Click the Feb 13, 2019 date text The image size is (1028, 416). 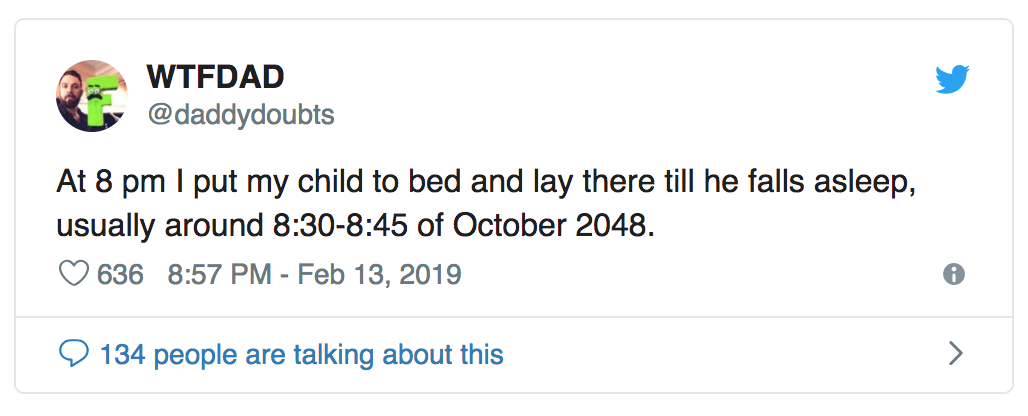point(380,274)
